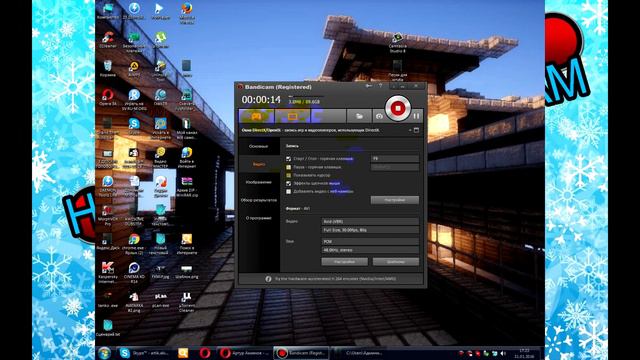The height and width of the screenshot is (360, 640).
Task: Go to the Обзор результатов tab
Action: [x=258, y=200]
